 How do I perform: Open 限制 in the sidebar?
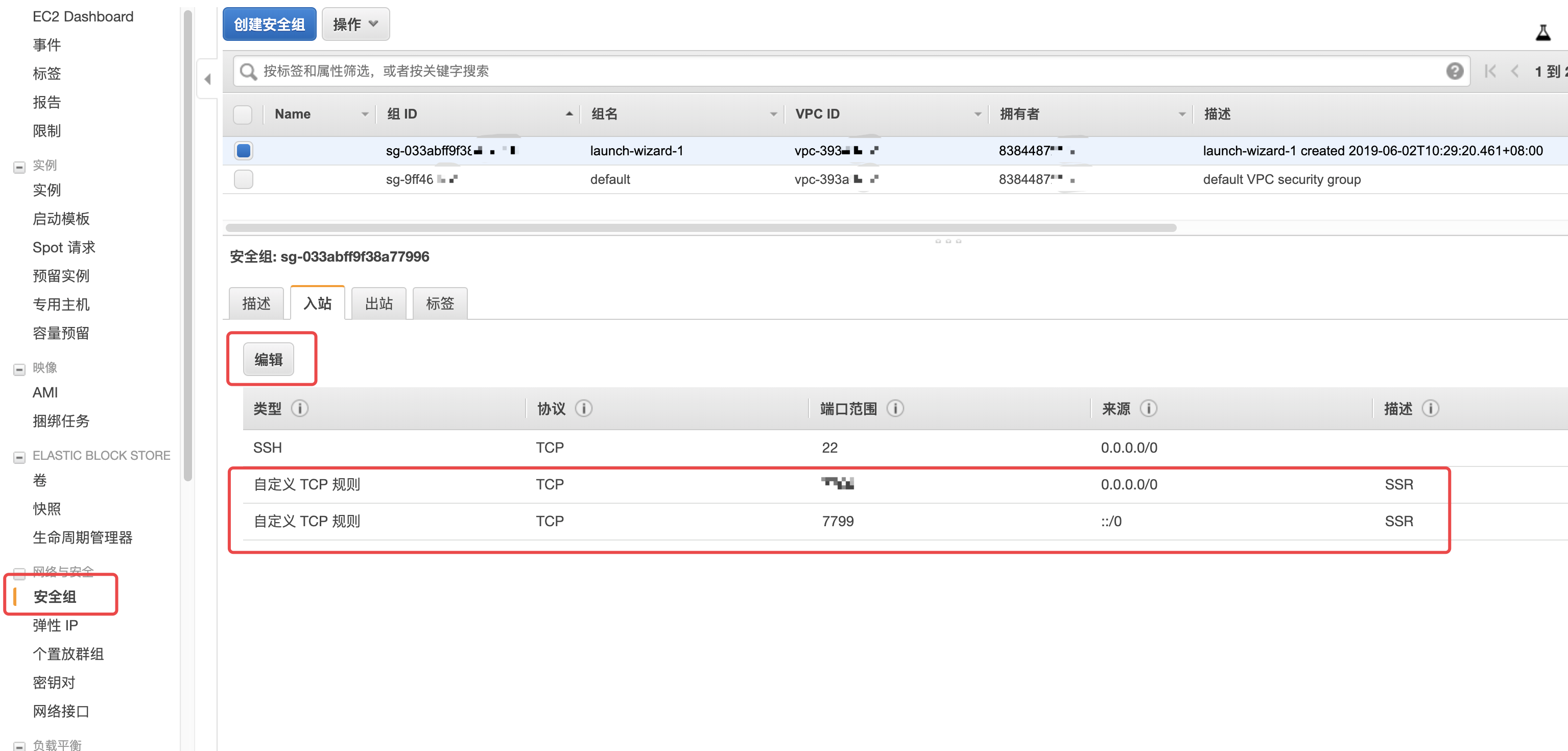[x=47, y=131]
